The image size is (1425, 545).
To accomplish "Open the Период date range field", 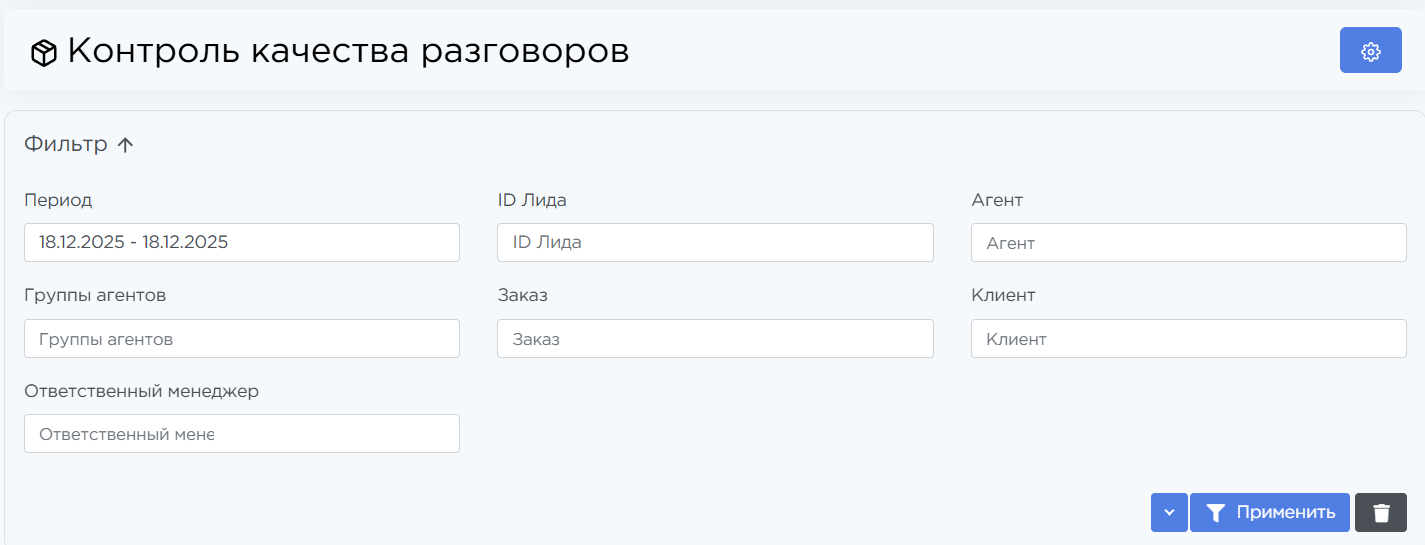I will pyautogui.click(x=241, y=242).
